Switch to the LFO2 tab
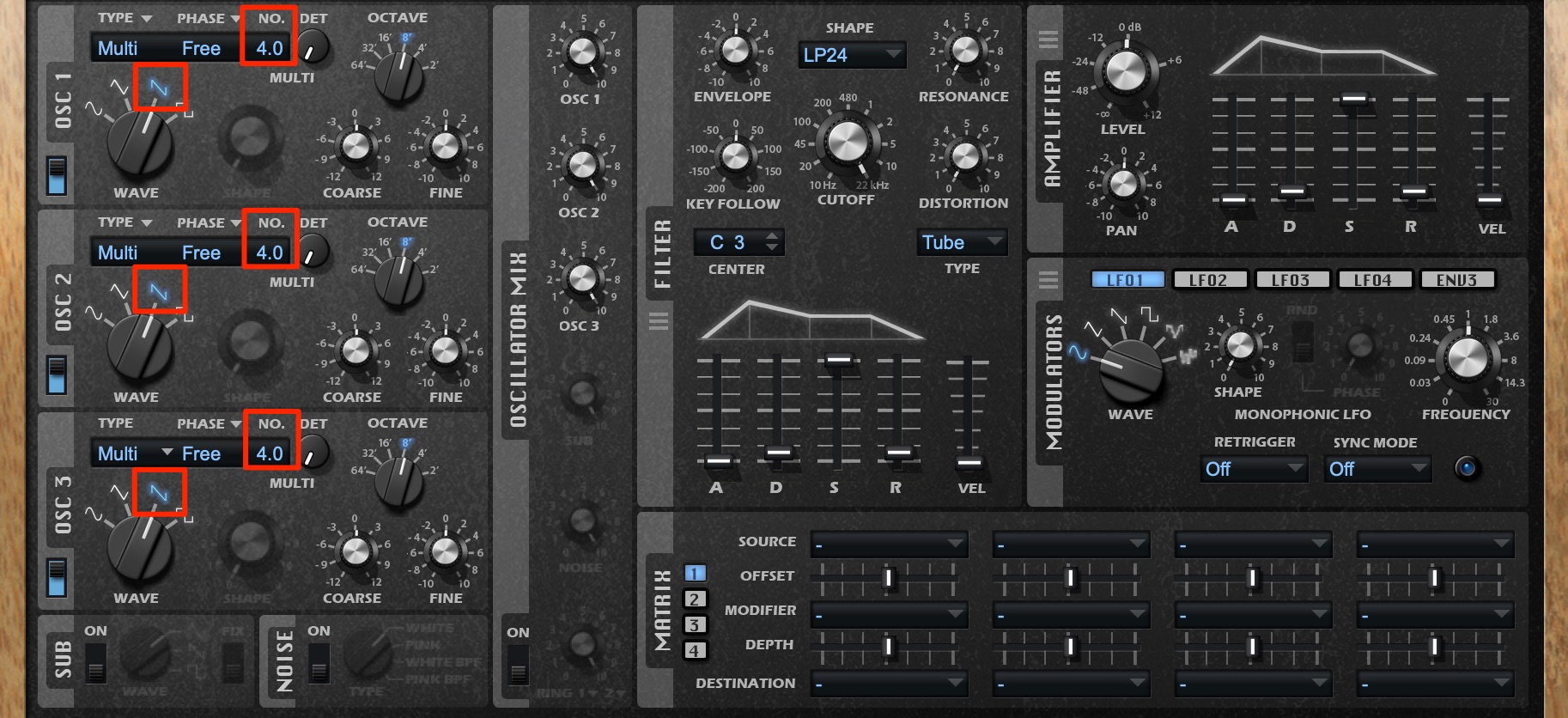The height and width of the screenshot is (718, 1568). tap(1207, 280)
